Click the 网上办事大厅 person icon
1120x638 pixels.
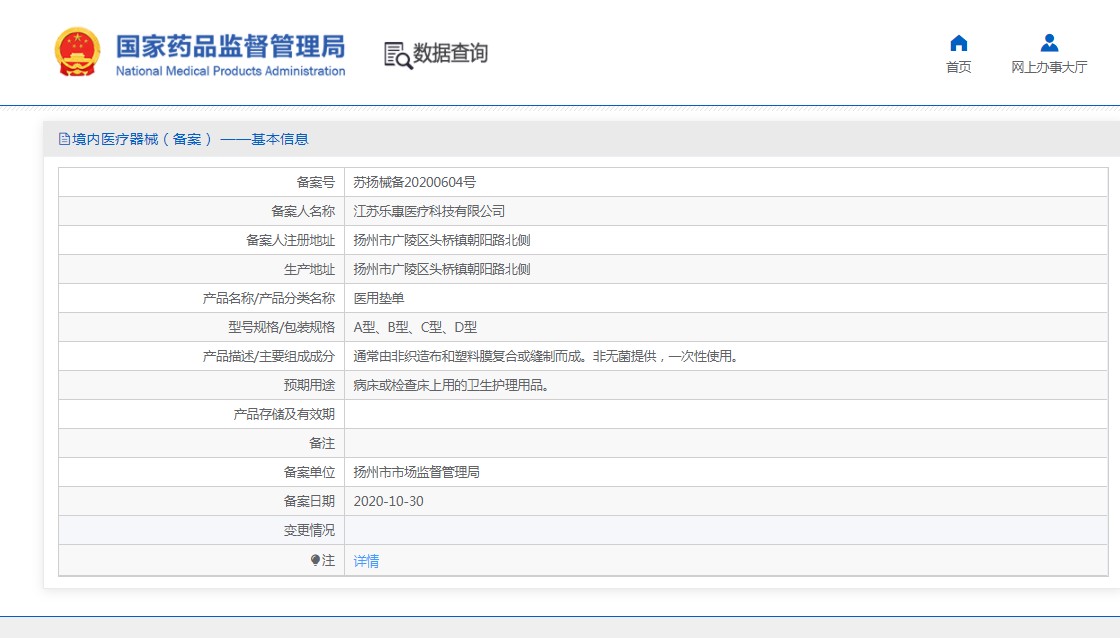[1049, 44]
